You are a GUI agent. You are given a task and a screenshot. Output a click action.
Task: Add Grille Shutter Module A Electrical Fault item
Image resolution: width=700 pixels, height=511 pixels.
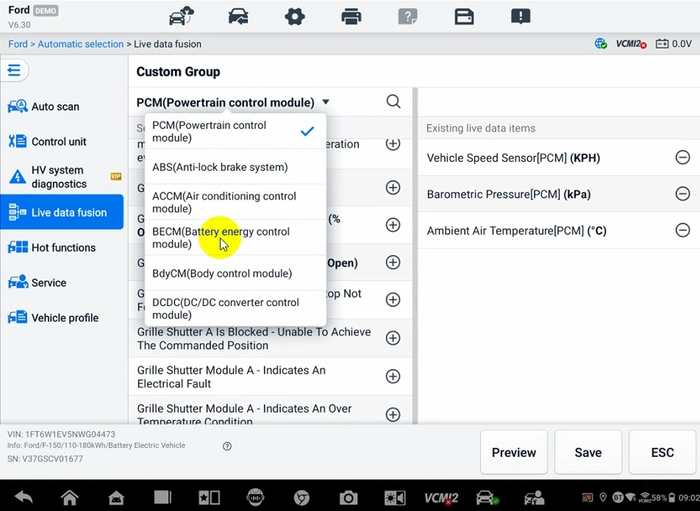pos(393,376)
